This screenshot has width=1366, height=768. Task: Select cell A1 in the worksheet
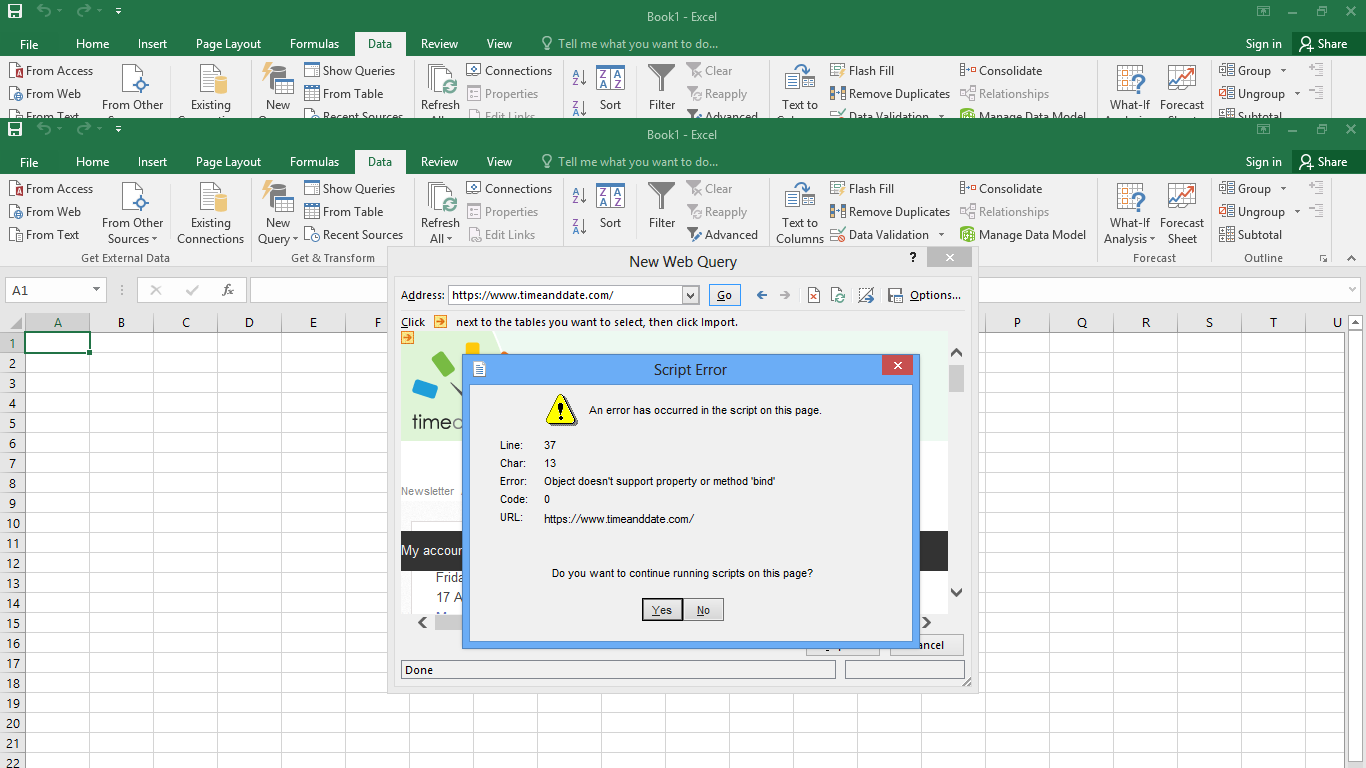click(57, 343)
